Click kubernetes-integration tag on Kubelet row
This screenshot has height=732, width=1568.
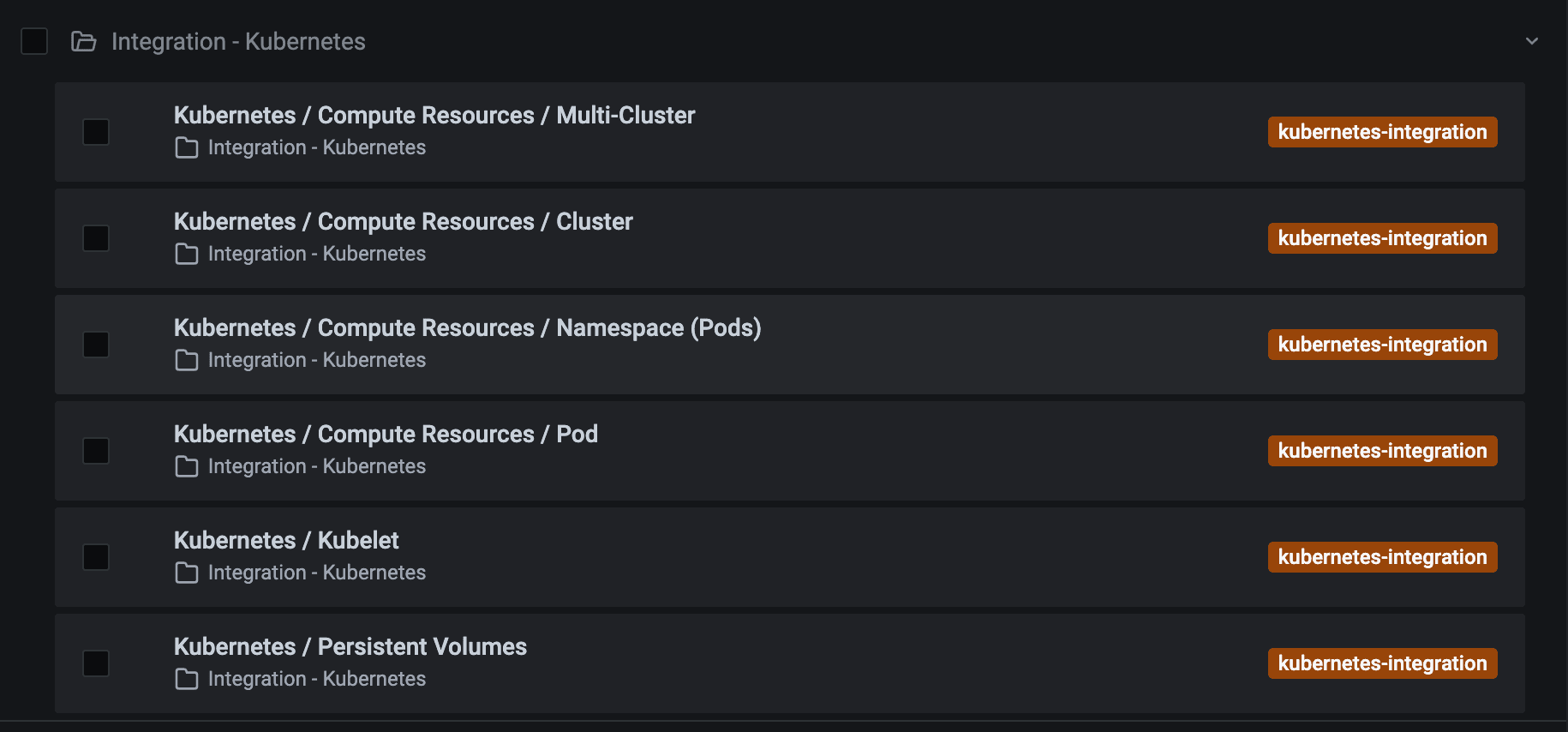1382,557
